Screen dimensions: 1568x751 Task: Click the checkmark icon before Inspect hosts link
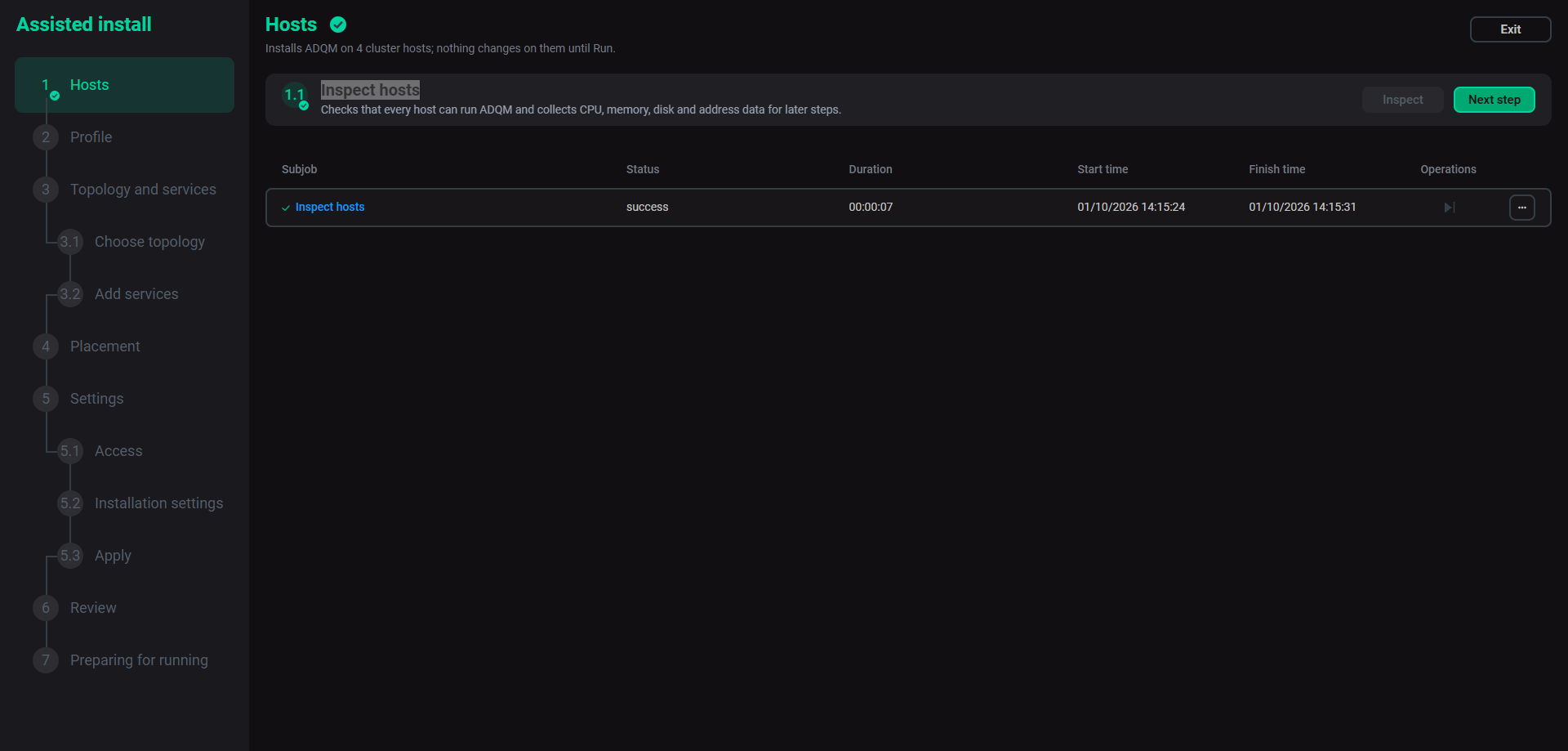(x=286, y=208)
